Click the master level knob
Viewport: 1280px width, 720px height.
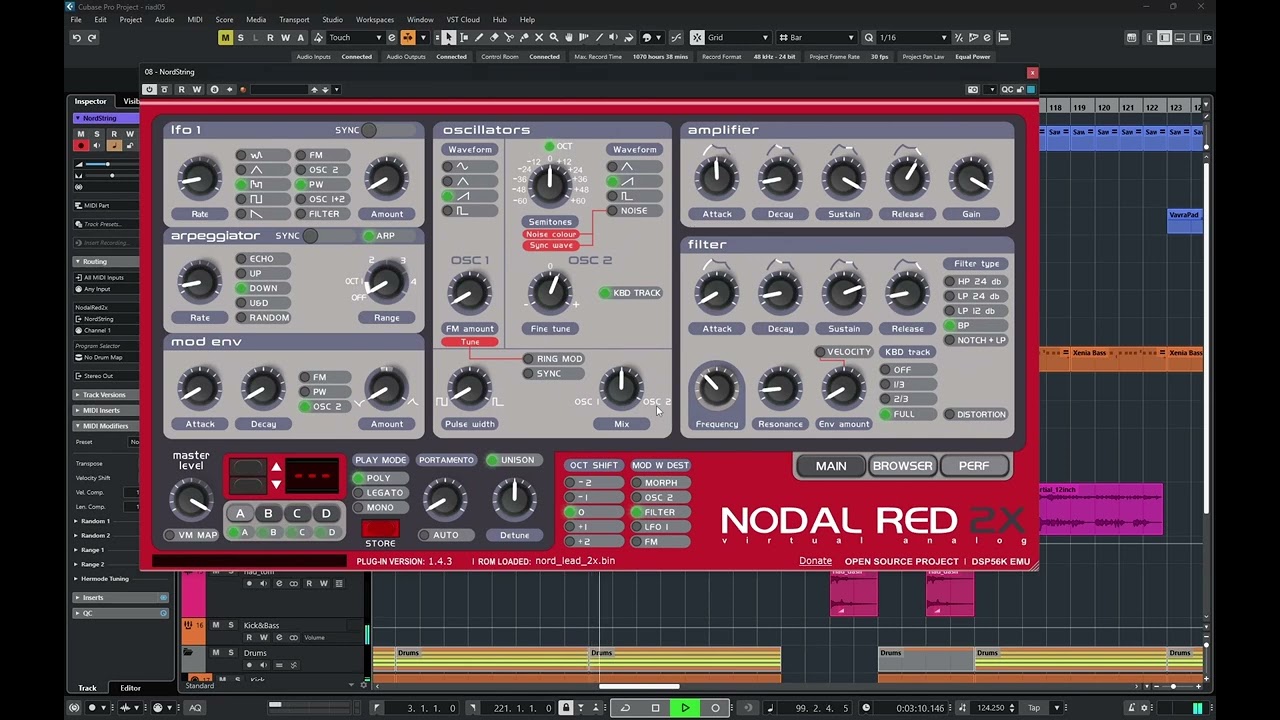(x=191, y=499)
